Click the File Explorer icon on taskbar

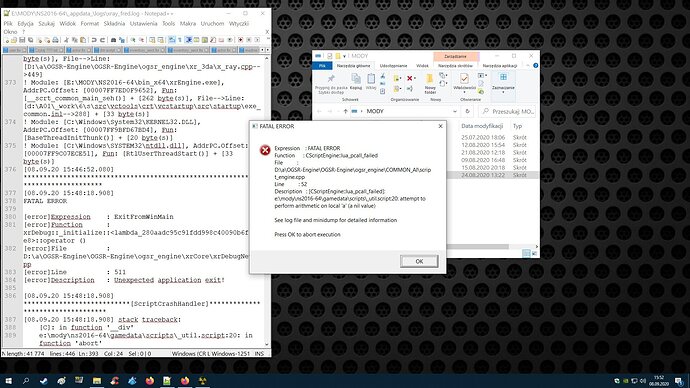(x=97, y=381)
